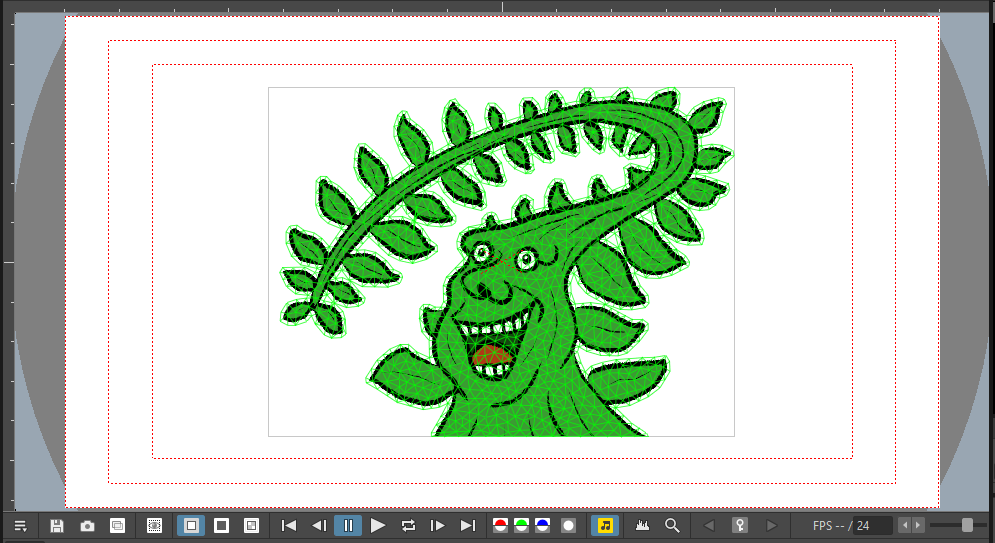The image size is (995, 543).
Task: Toggle the loop playback button
Action: (408, 526)
